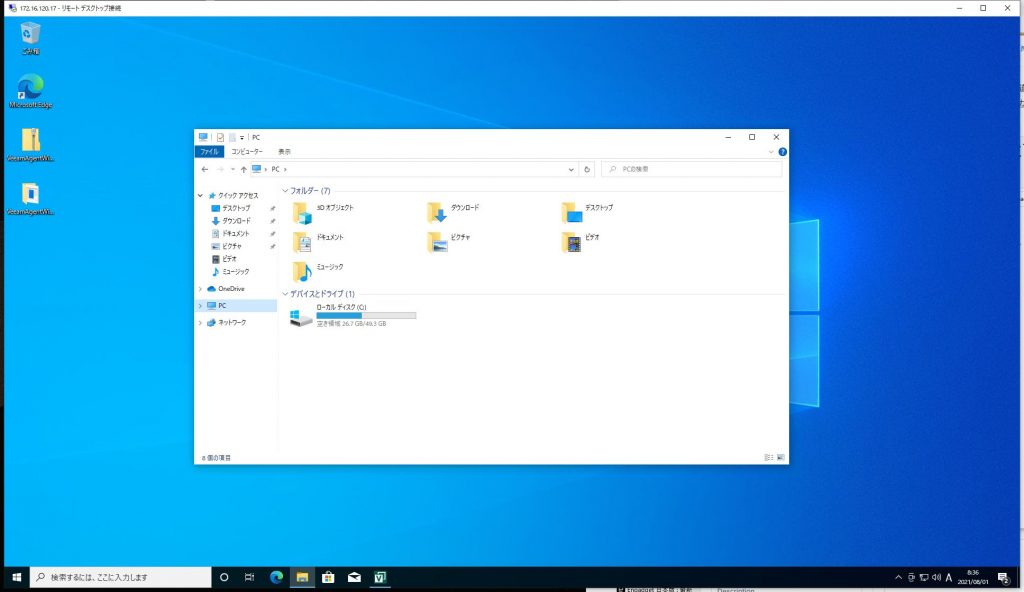
Task: Click the PCの検索 search field
Action: click(692, 169)
